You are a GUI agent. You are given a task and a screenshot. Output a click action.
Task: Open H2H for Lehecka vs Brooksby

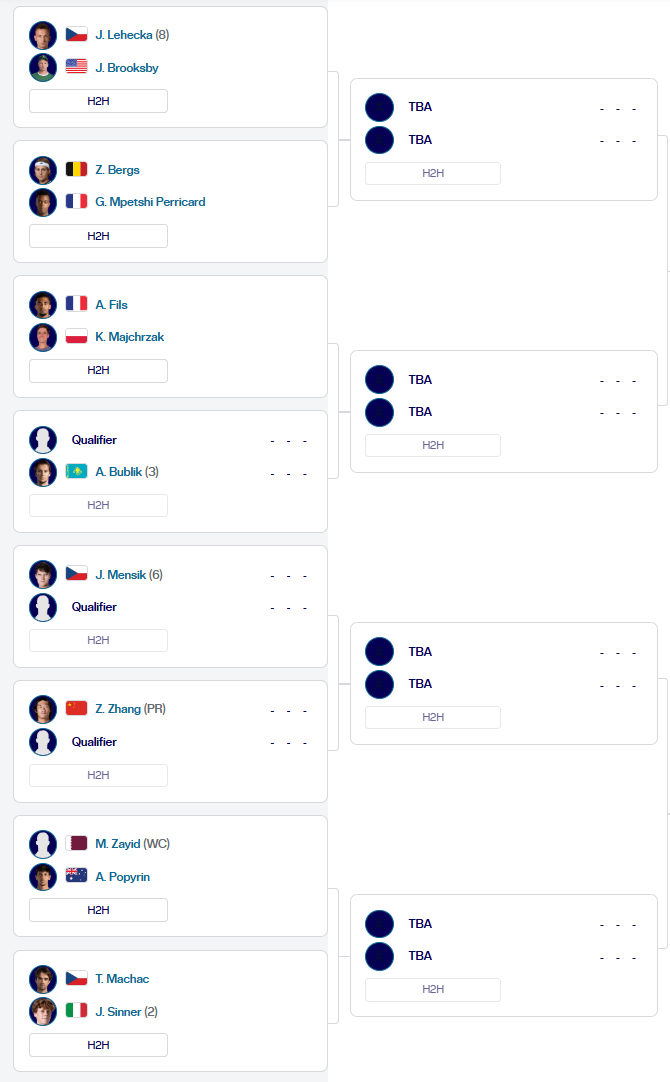pos(98,101)
